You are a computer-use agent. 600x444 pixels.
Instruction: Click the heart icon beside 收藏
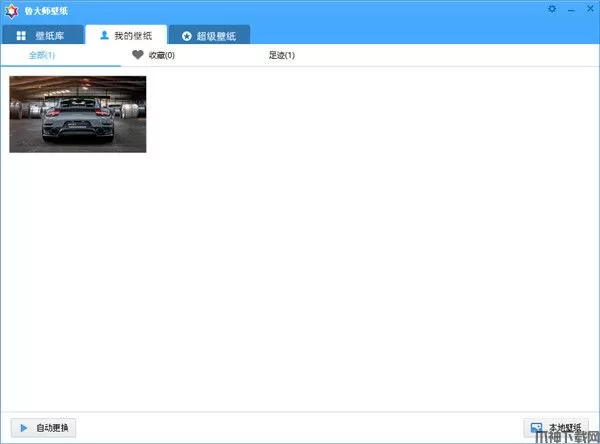click(138, 56)
